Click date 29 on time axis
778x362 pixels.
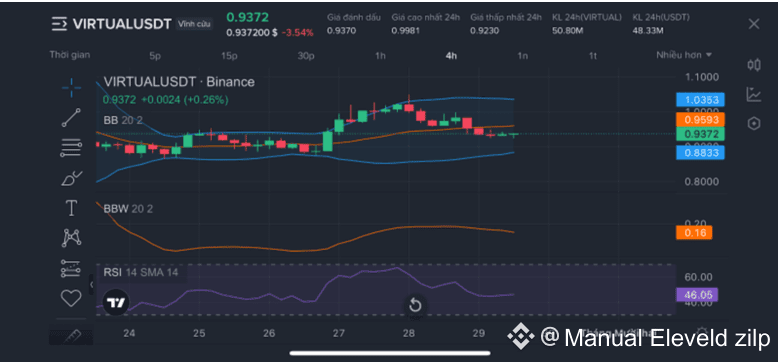(x=478, y=333)
